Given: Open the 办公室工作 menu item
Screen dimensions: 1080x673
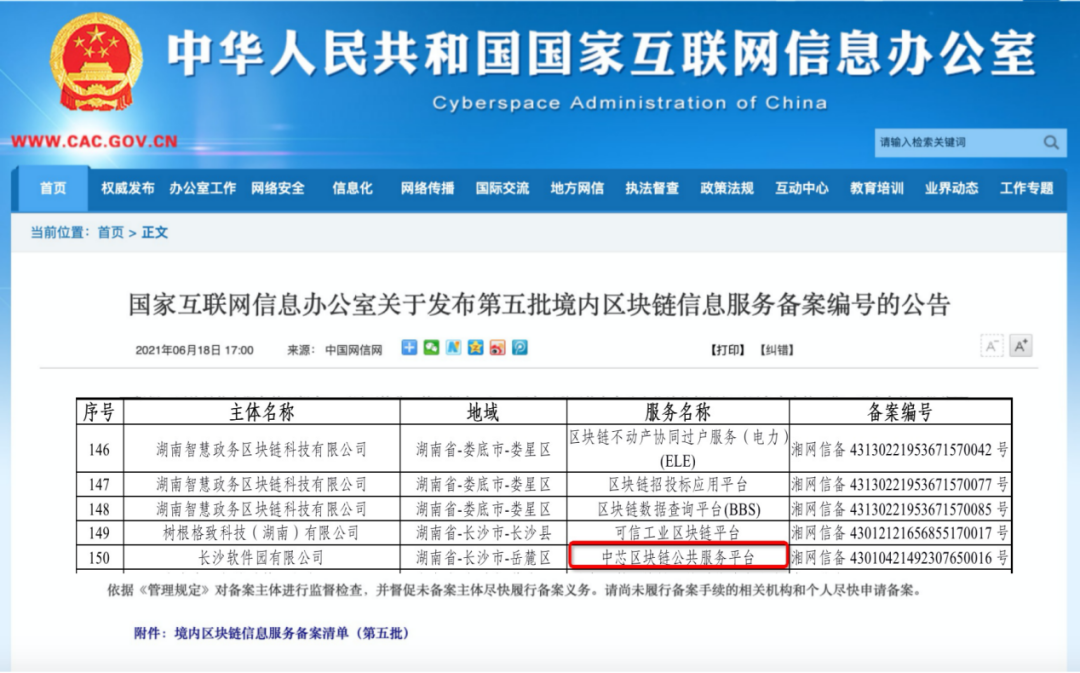Looking at the screenshot, I should coord(202,188).
